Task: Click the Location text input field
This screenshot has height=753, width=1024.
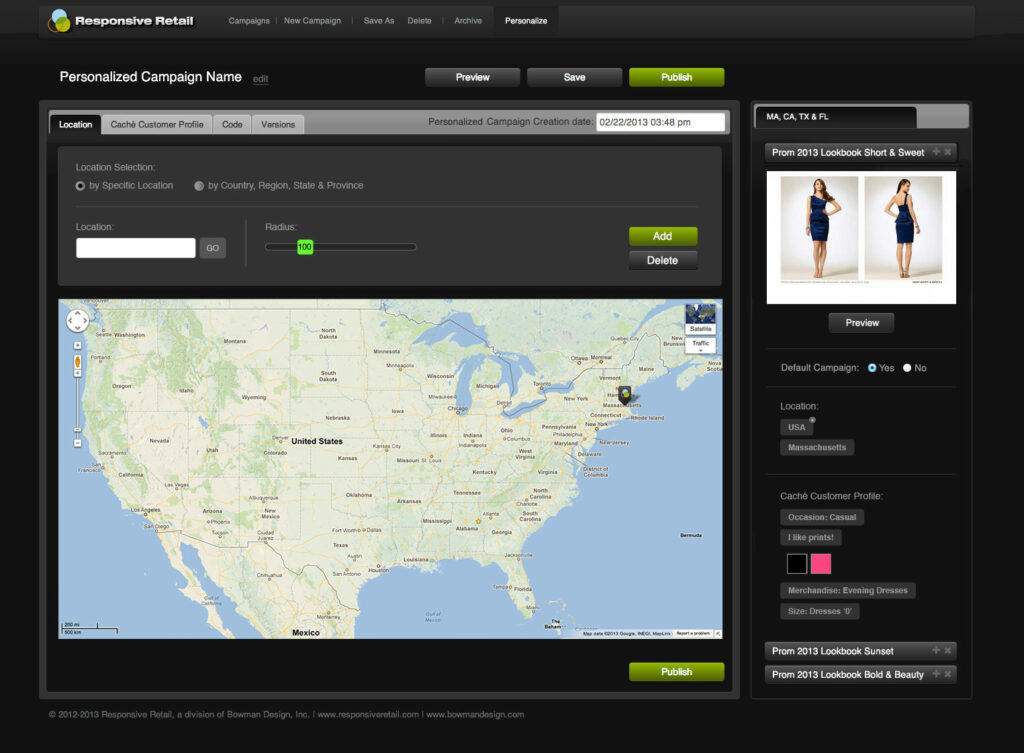Action: tap(136, 248)
